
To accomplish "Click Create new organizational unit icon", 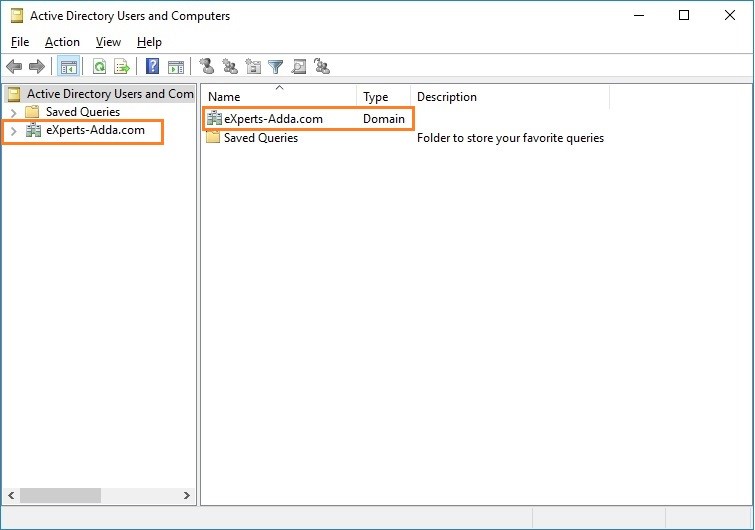I will tap(253, 66).
